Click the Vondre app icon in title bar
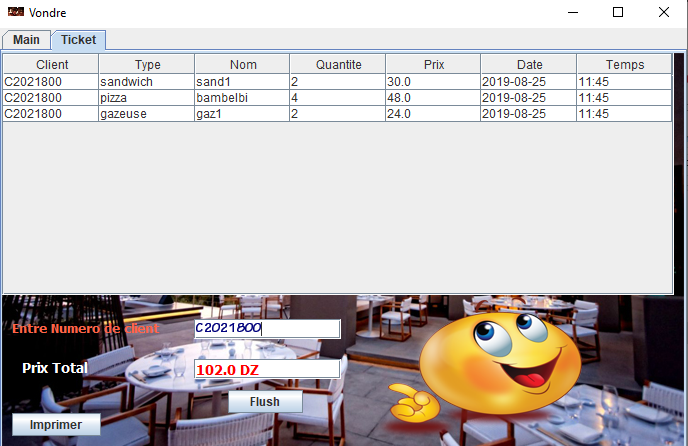Image resolution: width=688 pixels, height=446 pixels. pos(15,12)
